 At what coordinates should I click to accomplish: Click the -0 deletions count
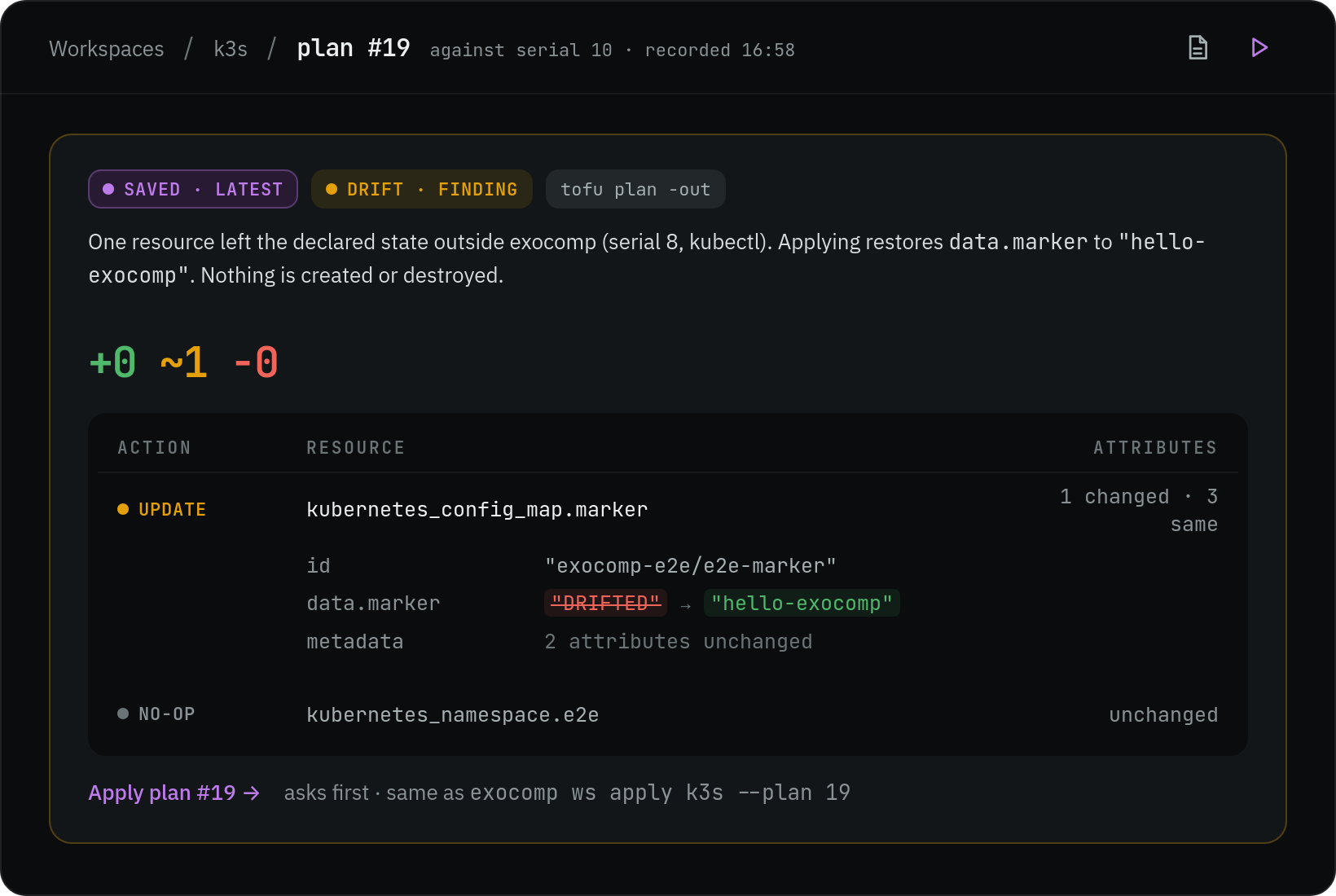(x=256, y=362)
